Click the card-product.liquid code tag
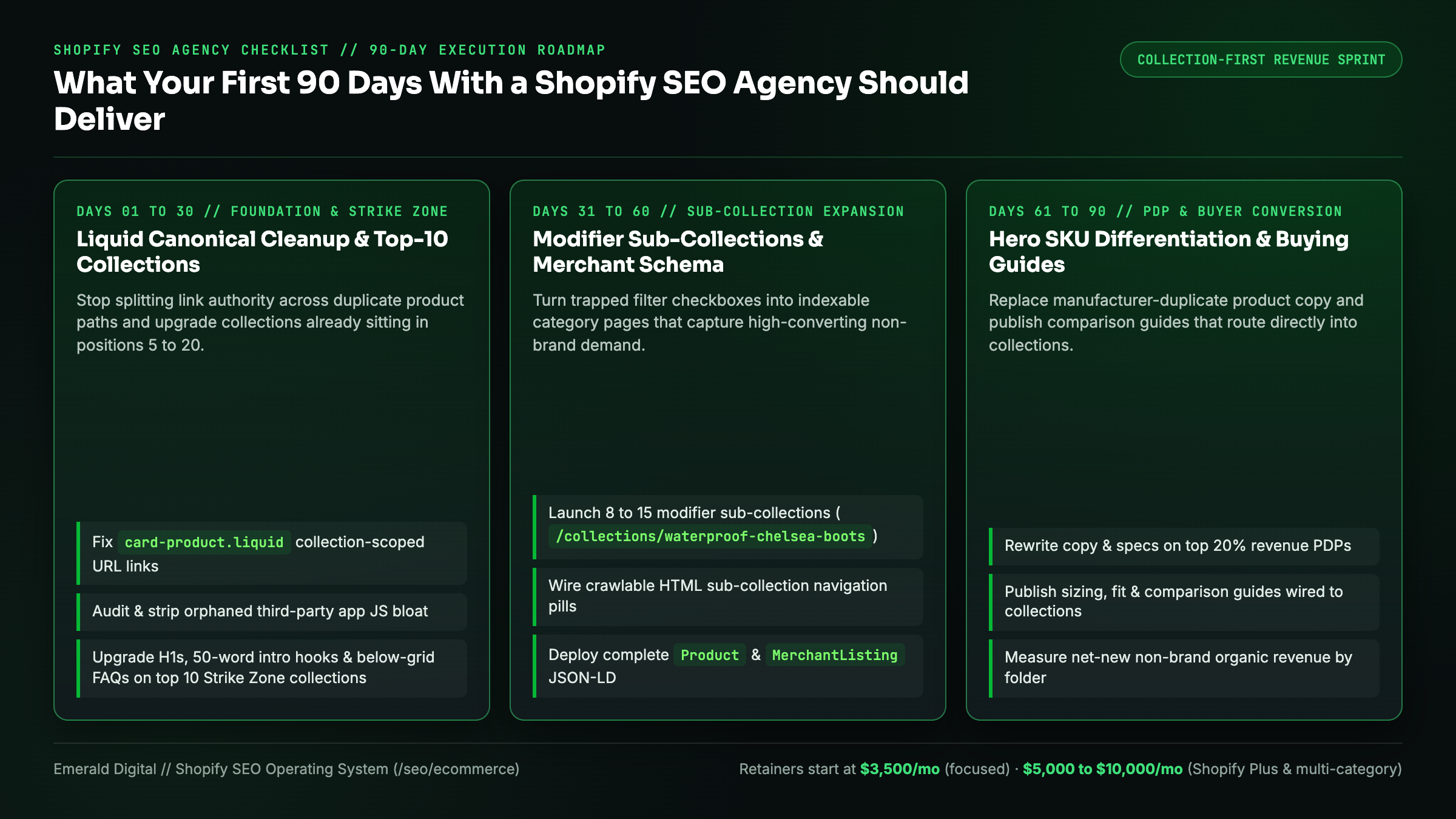 click(x=204, y=542)
